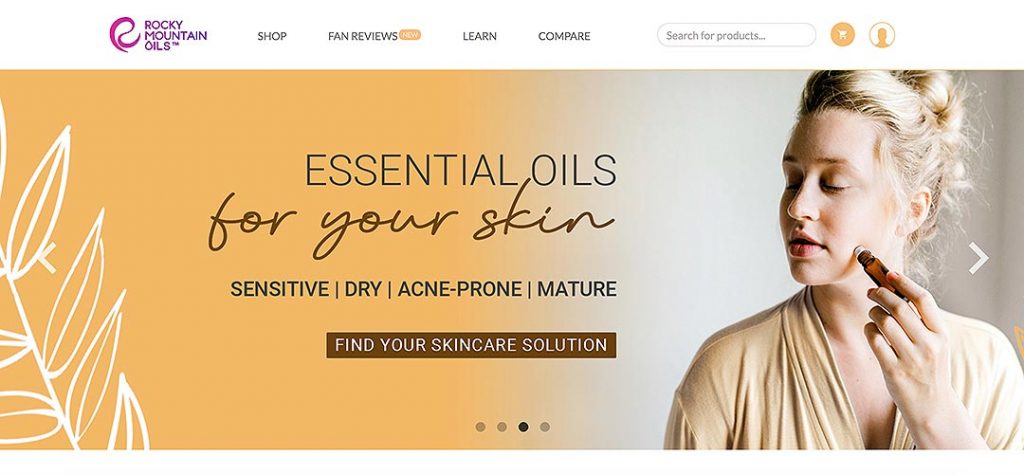Show the previous banner slide arrow

point(48,258)
